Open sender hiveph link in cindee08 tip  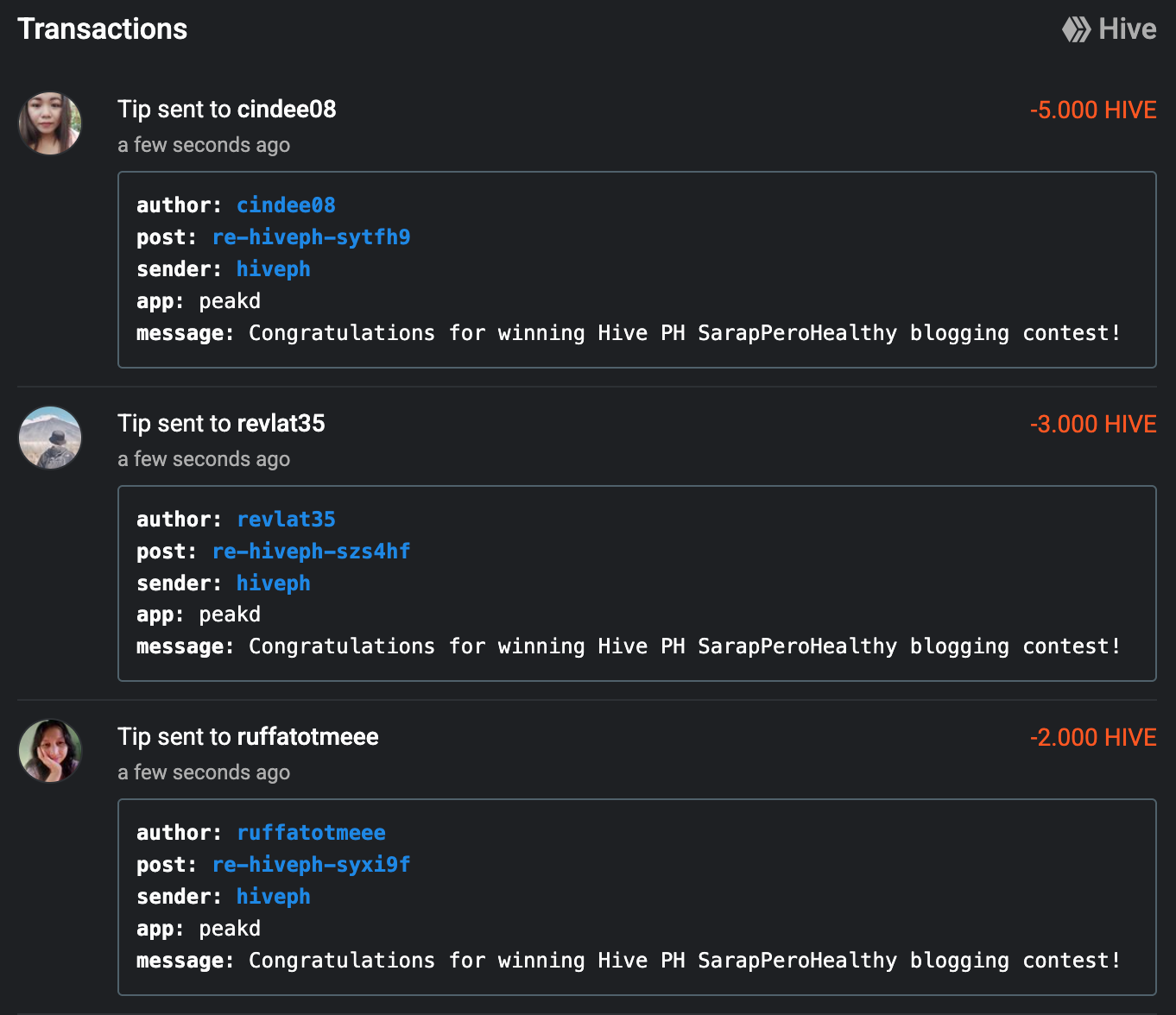coord(273,269)
